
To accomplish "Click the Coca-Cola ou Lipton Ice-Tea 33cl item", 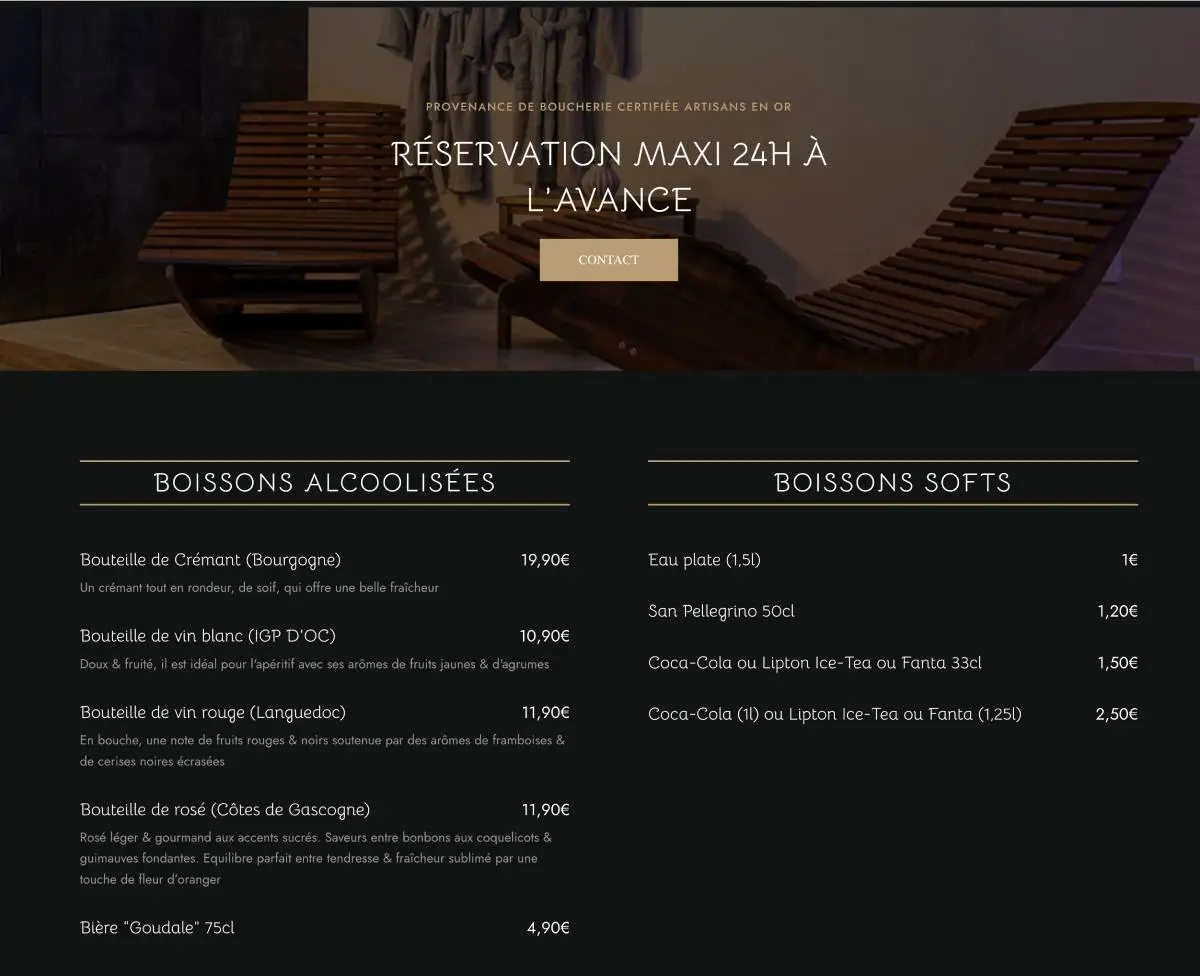I will click(815, 663).
